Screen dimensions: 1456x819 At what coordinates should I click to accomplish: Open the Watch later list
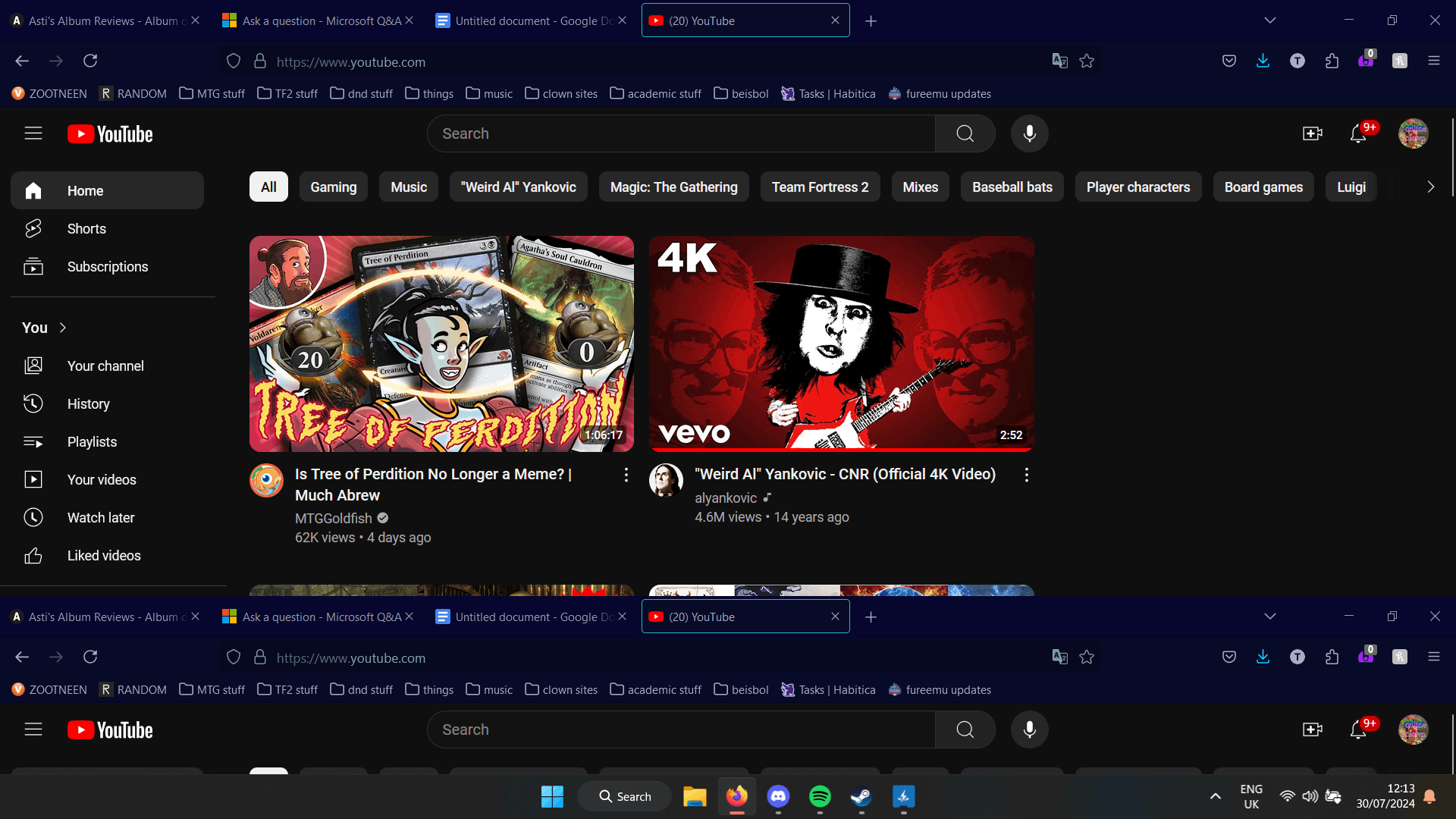point(107,517)
